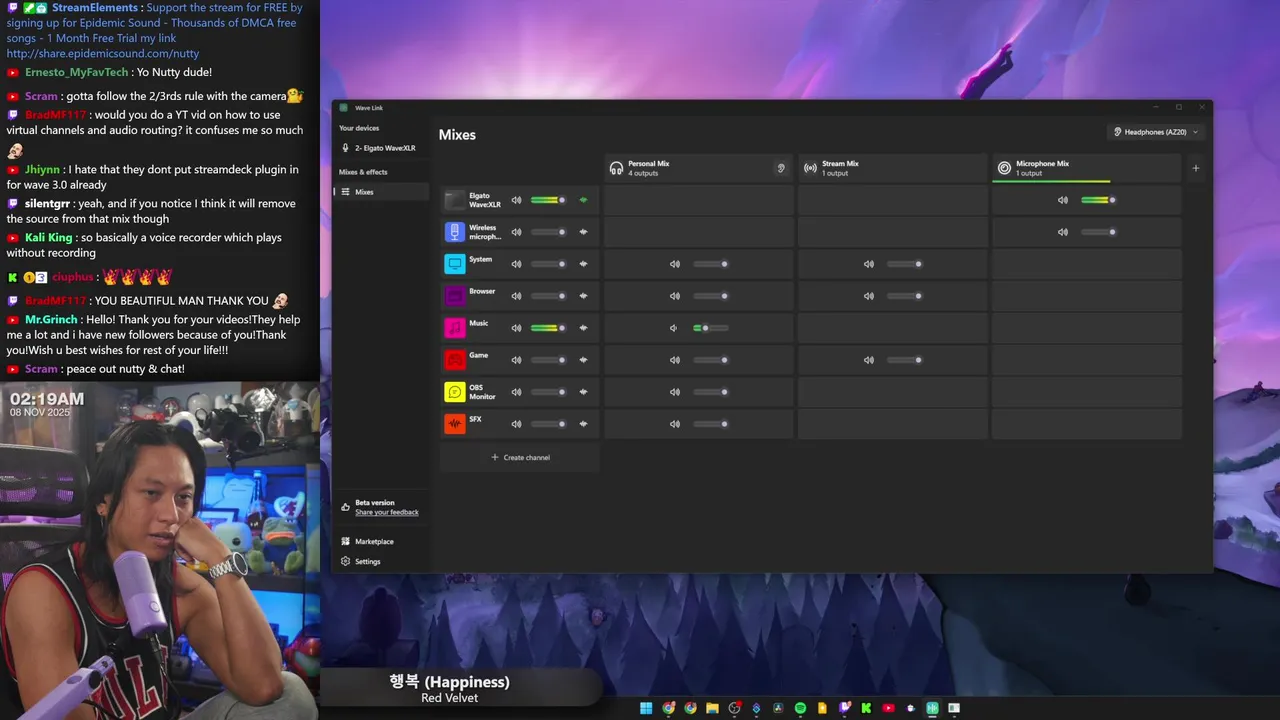
Task: Open the share.epidemicsound.com link in chat
Action: click(103, 54)
